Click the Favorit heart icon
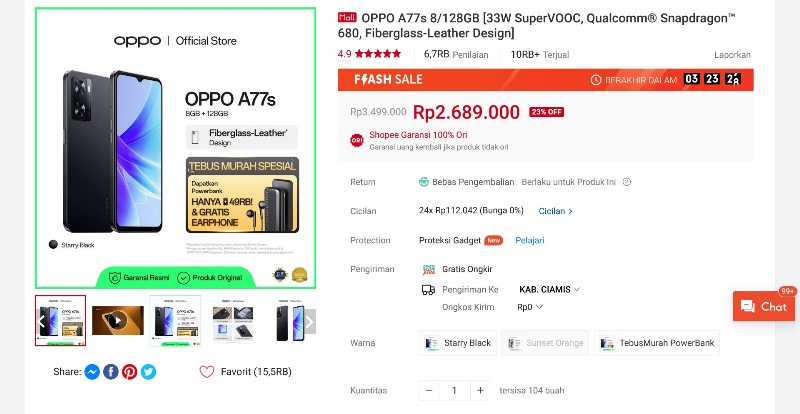 (207, 372)
